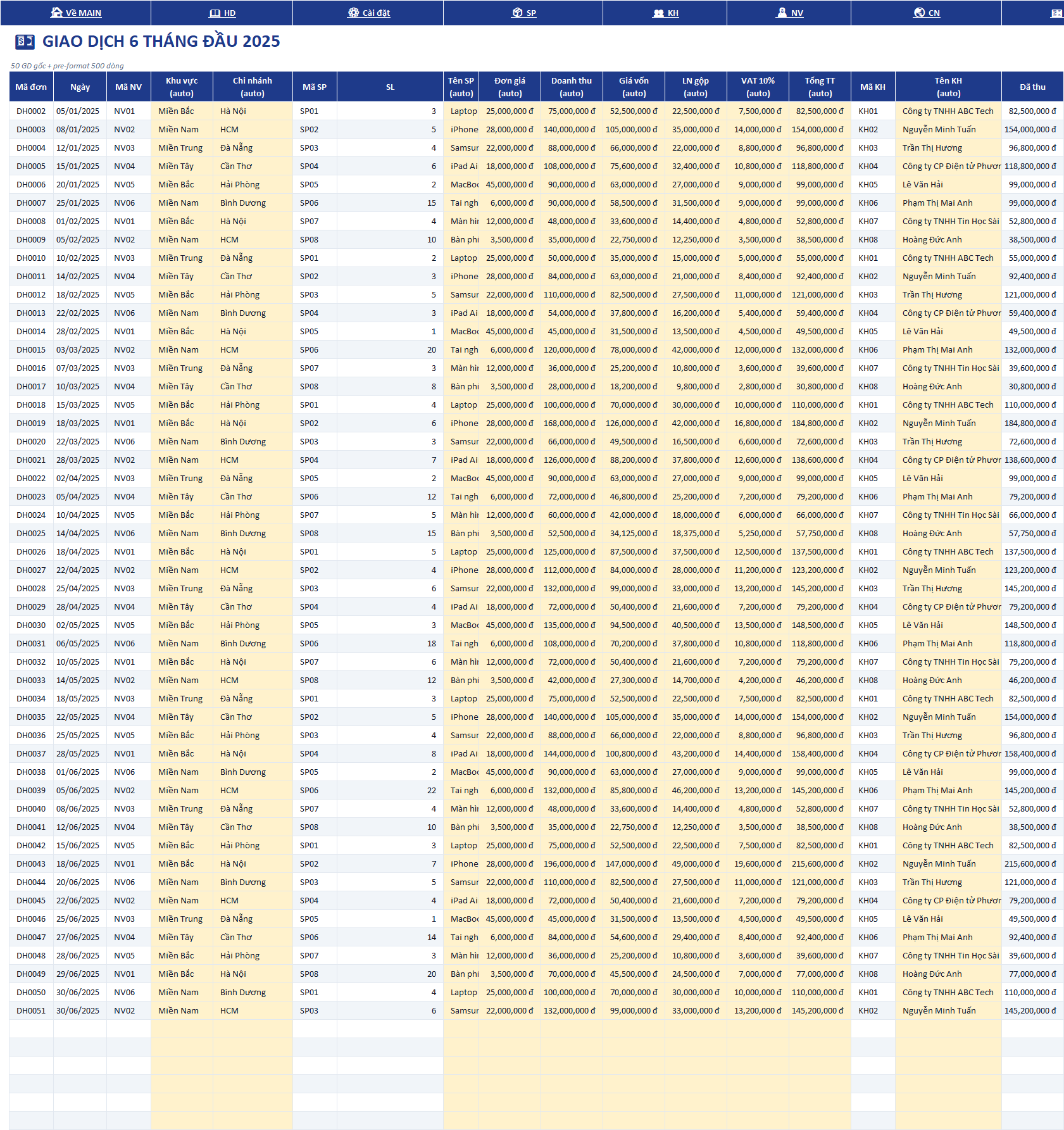Click the Đã thu cell of order DH0051

(x=1032, y=1010)
